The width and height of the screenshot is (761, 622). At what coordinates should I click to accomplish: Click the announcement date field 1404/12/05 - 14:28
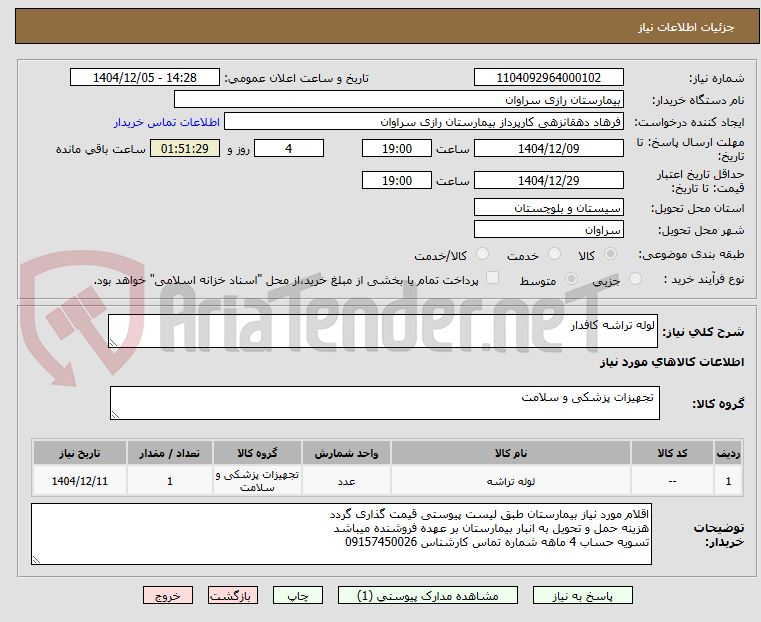[x=145, y=78]
